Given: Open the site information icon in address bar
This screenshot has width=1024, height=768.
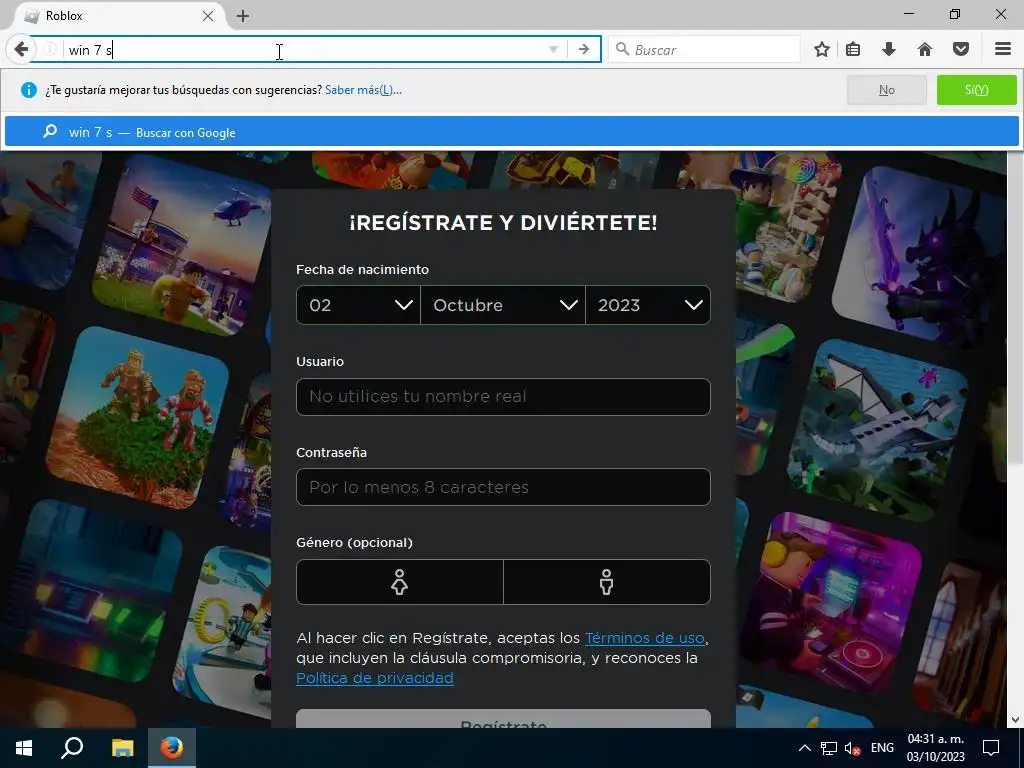Looking at the screenshot, I should pos(50,50).
